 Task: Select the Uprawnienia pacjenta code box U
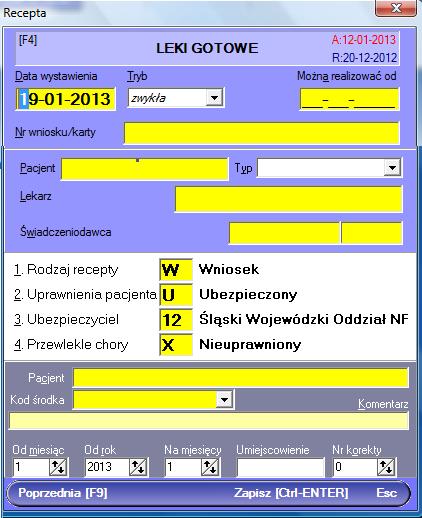(x=176, y=295)
